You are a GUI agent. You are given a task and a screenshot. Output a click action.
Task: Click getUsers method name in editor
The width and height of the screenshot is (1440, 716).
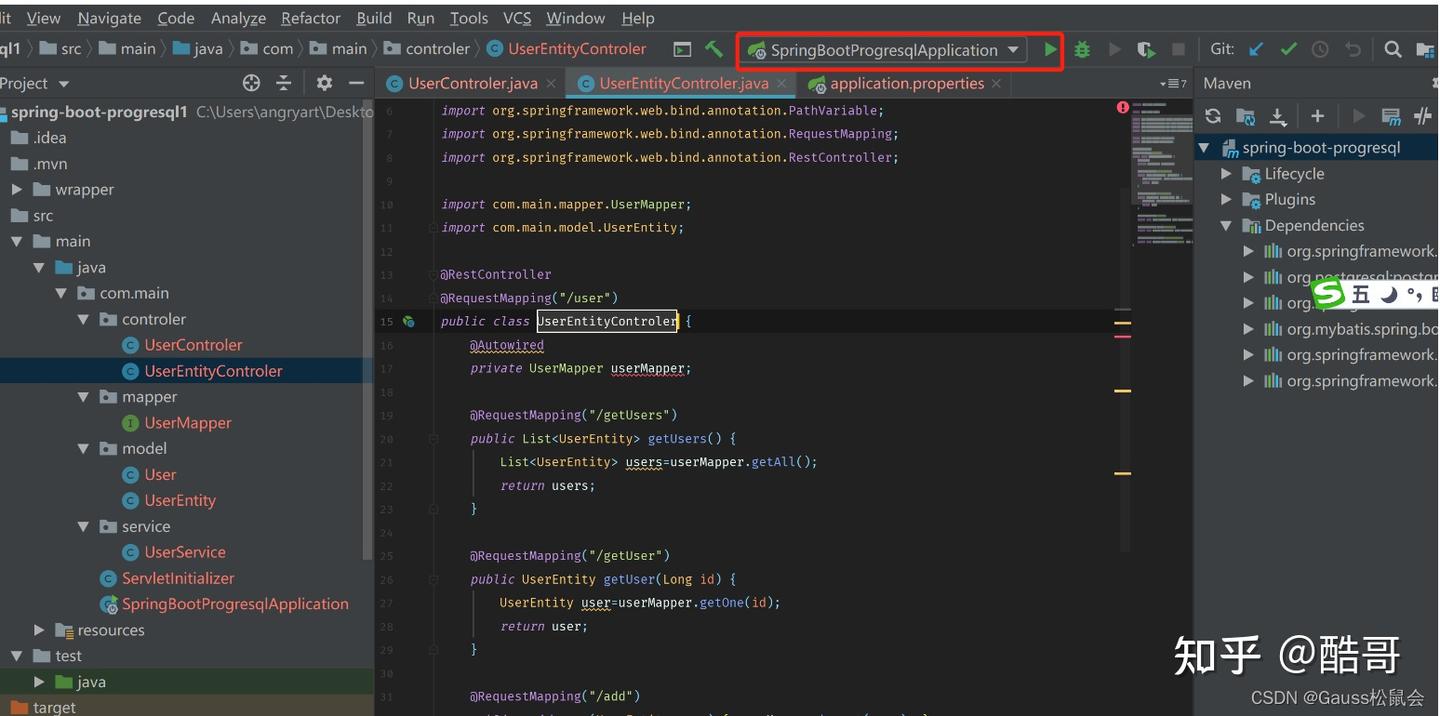click(677, 439)
